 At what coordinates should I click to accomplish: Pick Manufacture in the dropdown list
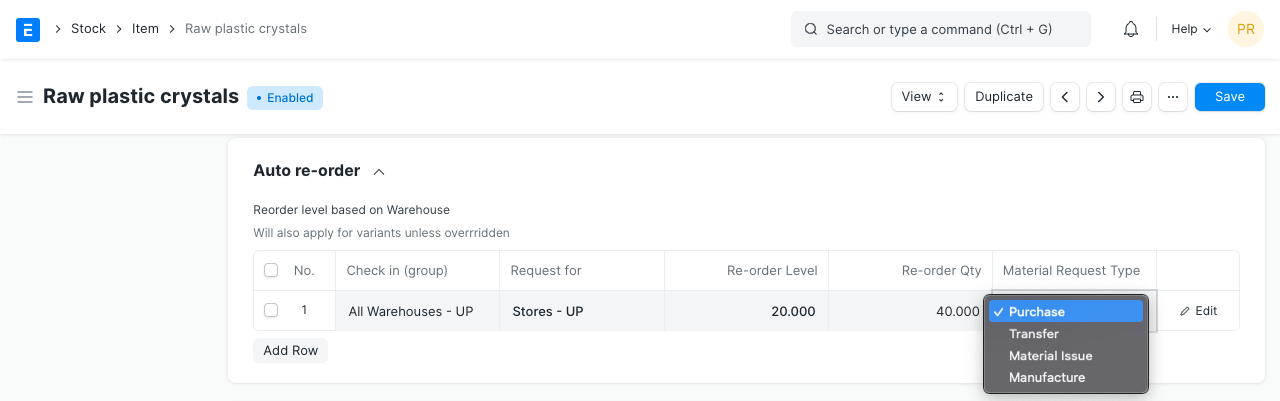[x=1047, y=378]
